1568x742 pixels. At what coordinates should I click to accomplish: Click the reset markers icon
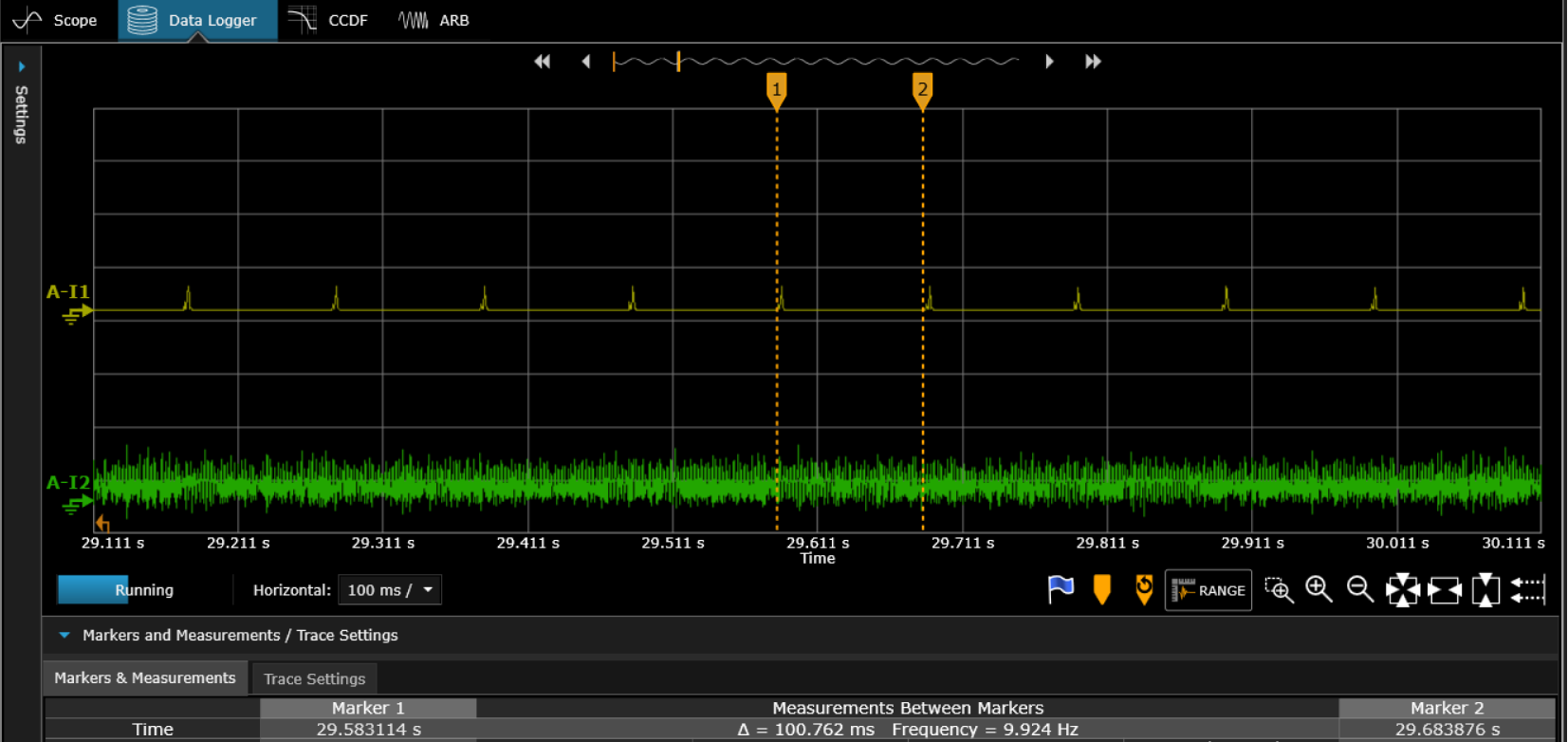[x=1144, y=589]
